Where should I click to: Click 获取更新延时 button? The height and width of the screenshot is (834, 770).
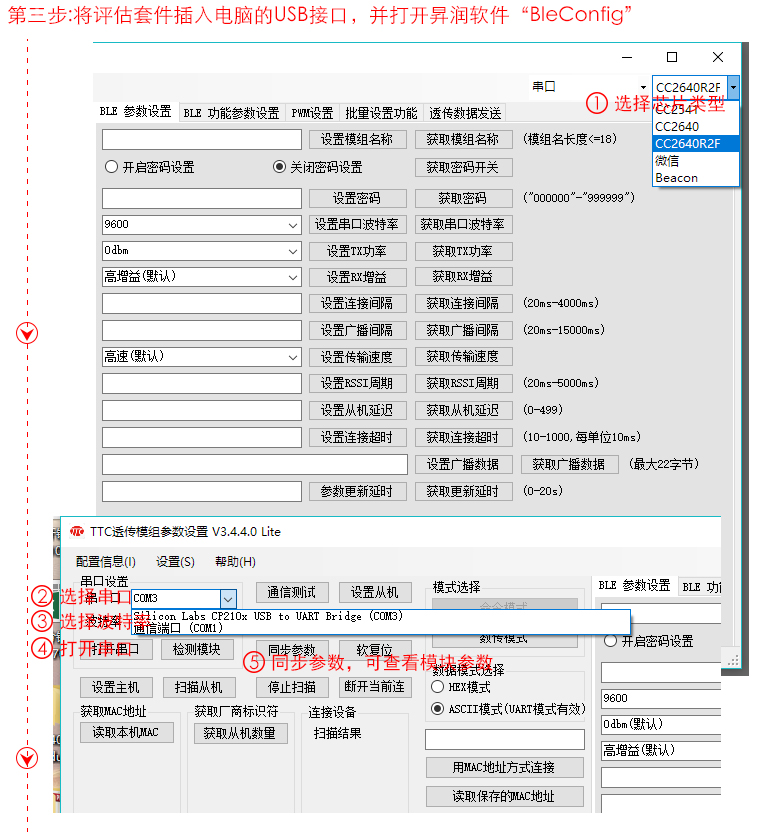pyautogui.click(x=463, y=491)
